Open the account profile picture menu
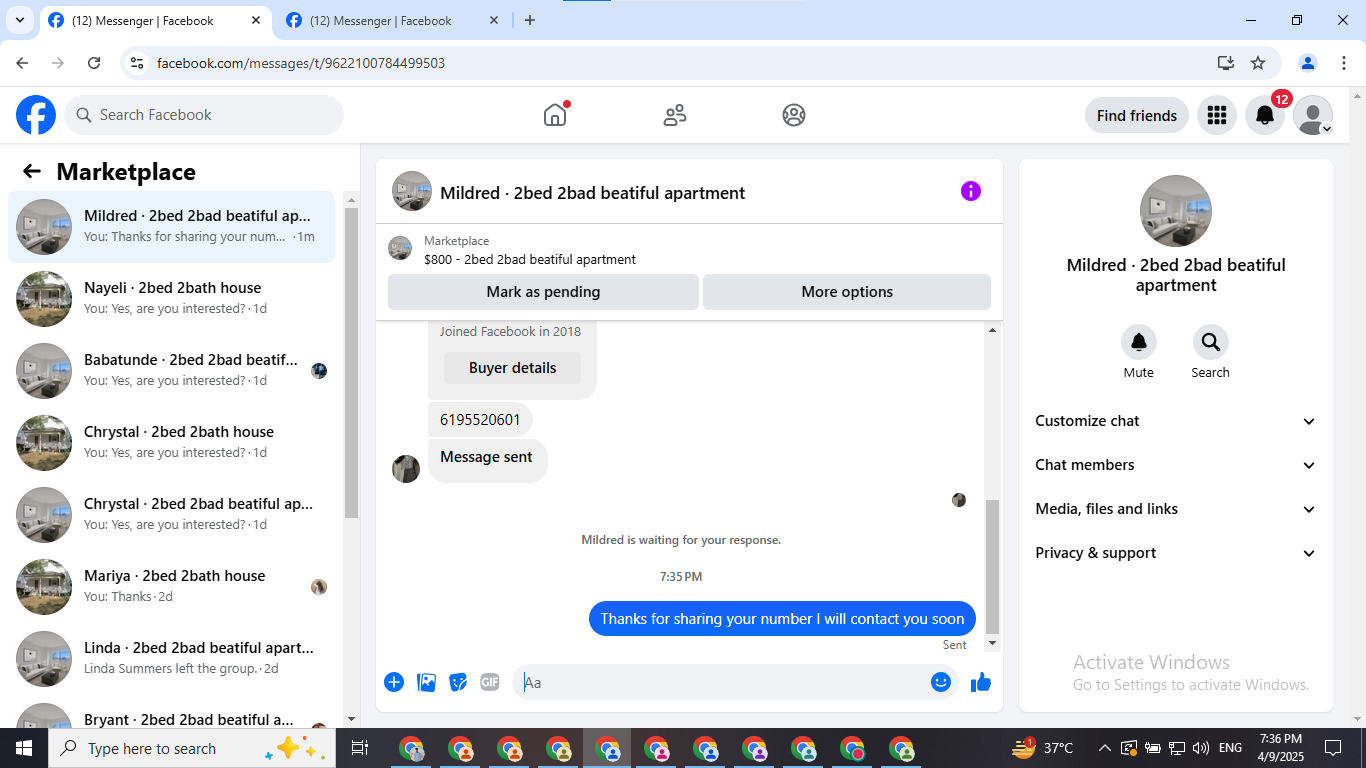 click(1313, 115)
